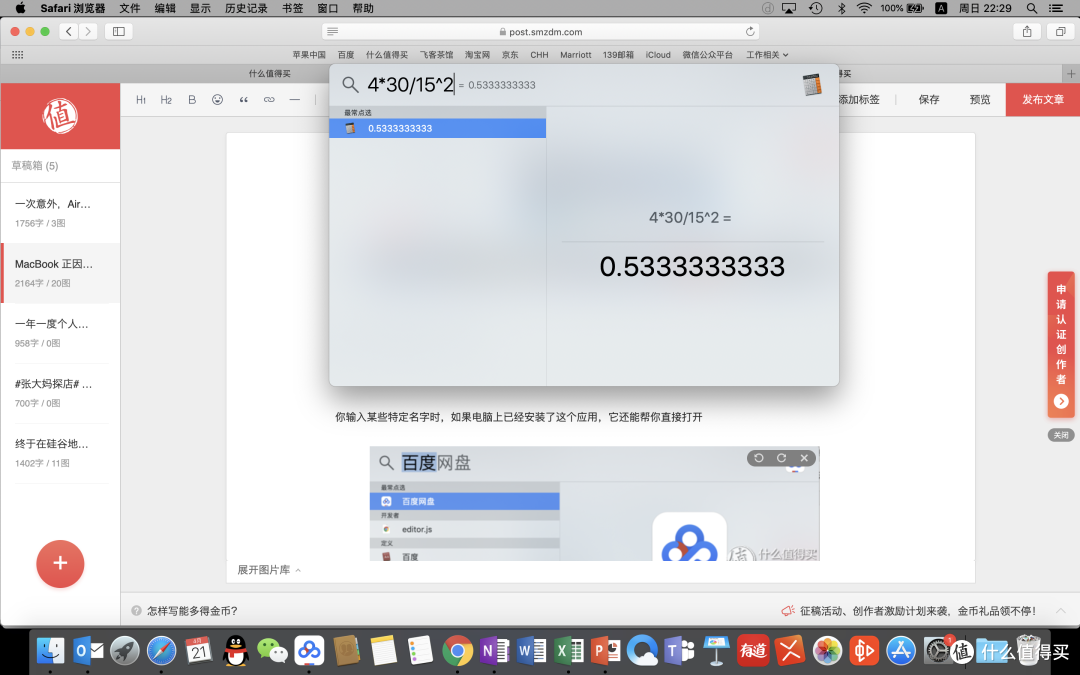The height and width of the screenshot is (675, 1080).
Task: Reload the page with refresh icon
Action: tap(749, 32)
